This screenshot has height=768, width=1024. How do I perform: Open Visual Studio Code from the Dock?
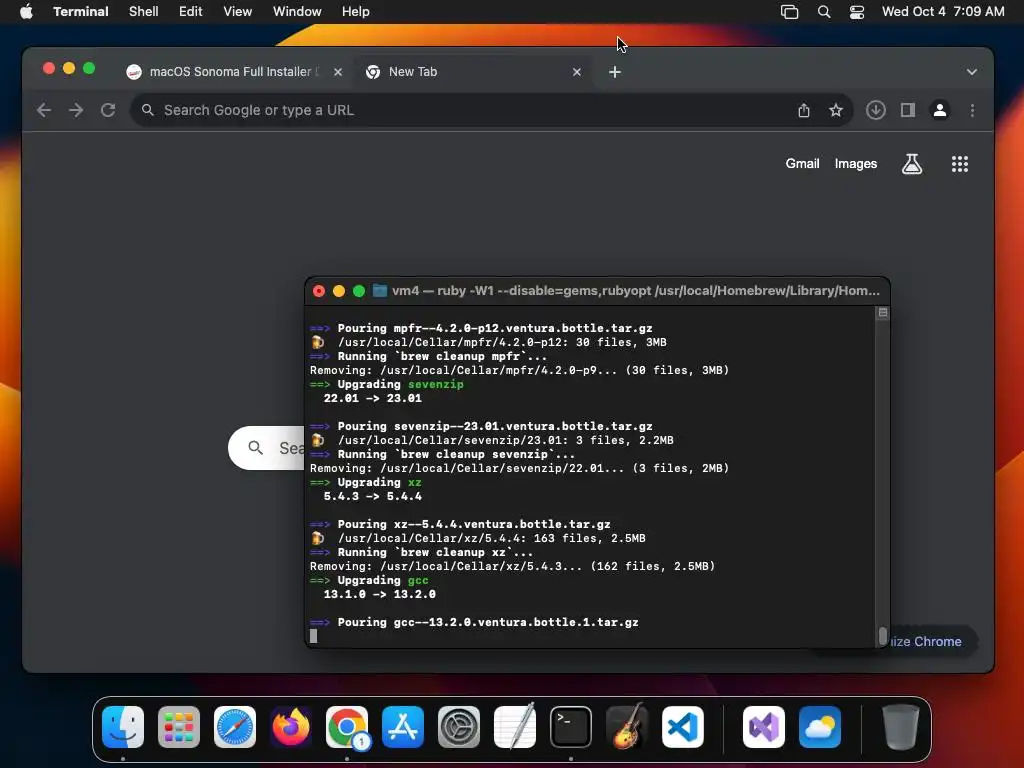pyautogui.click(x=682, y=727)
